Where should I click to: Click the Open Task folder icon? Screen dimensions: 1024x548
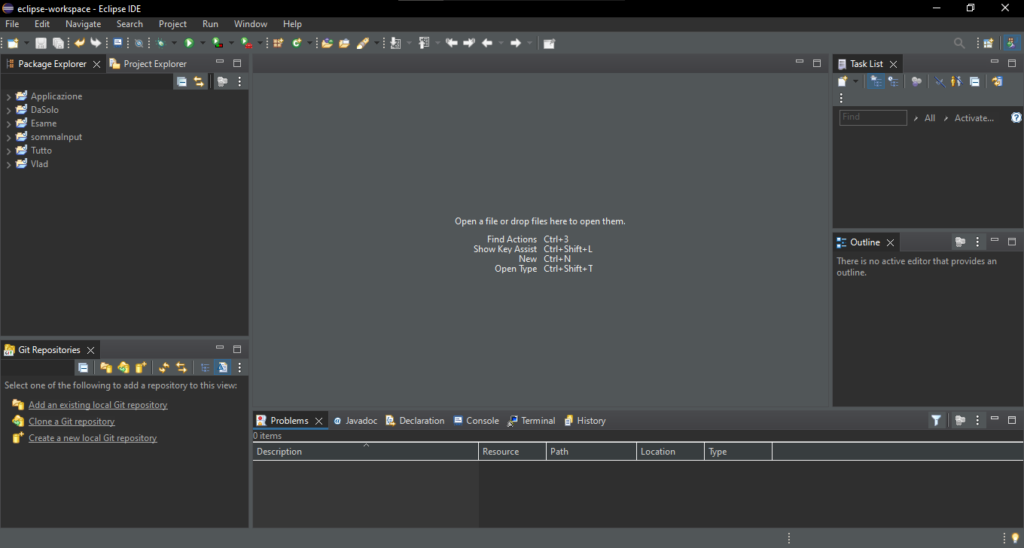click(344, 43)
